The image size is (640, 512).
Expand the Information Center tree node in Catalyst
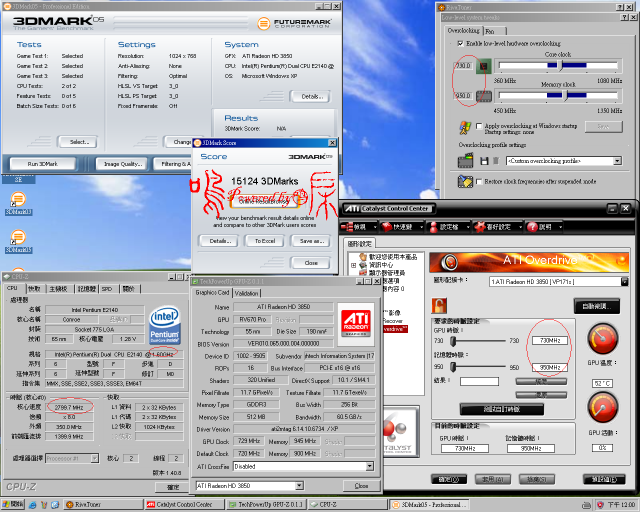click(353, 265)
